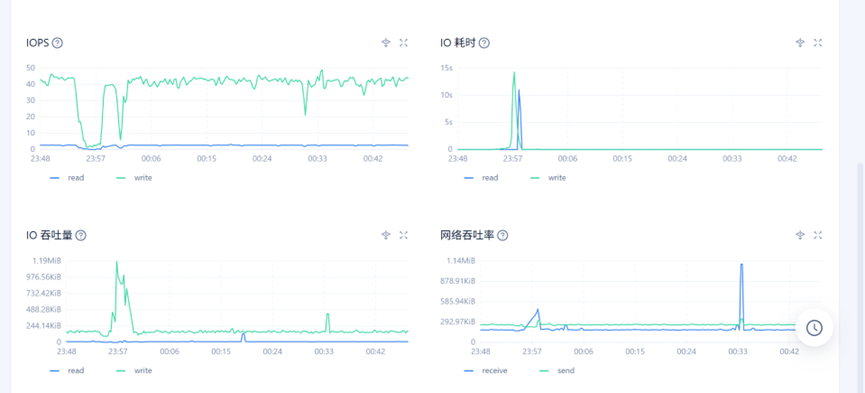Click the help icon next to IO 耗时

(484, 43)
